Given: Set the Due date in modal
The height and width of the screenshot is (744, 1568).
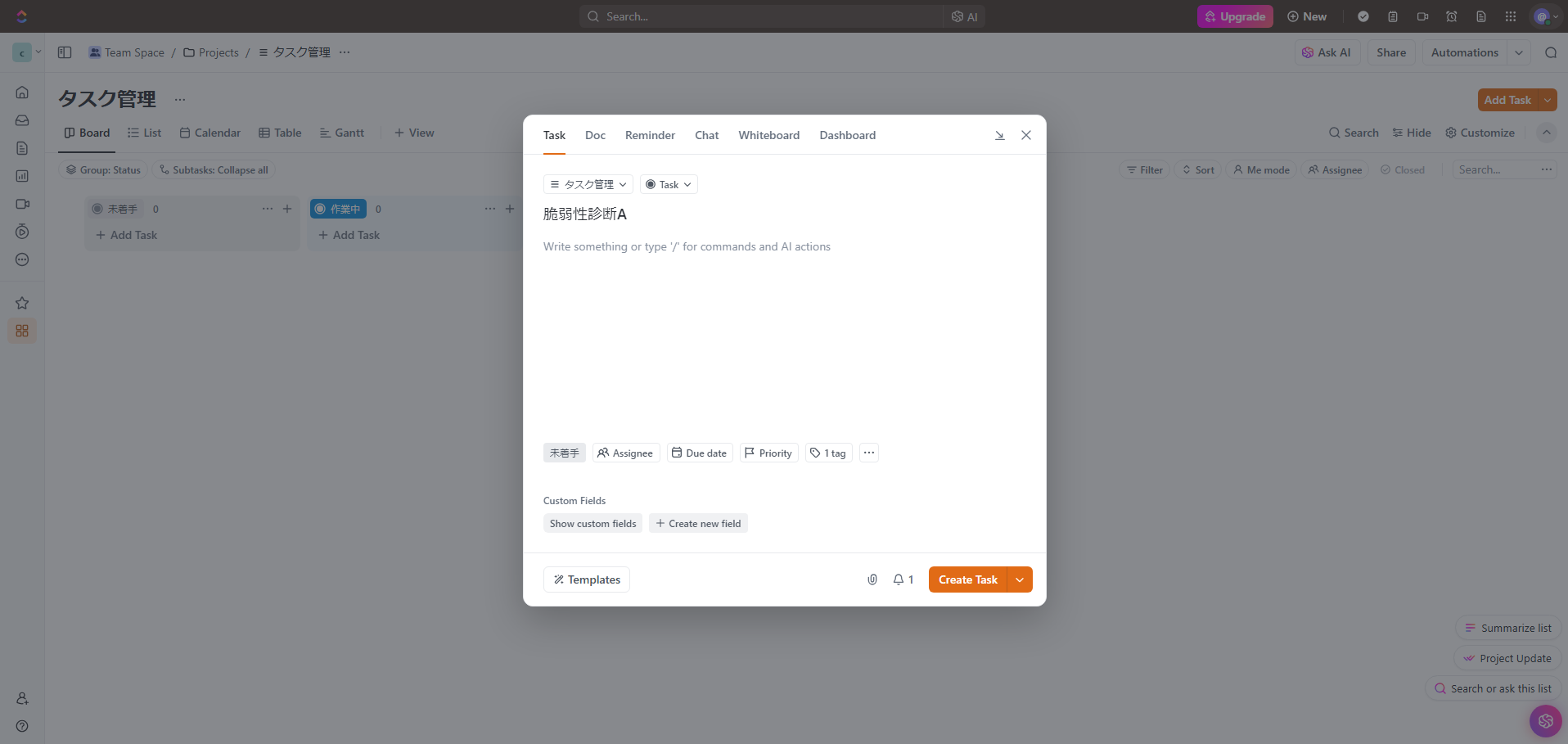Looking at the screenshot, I should tap(700, 453).
